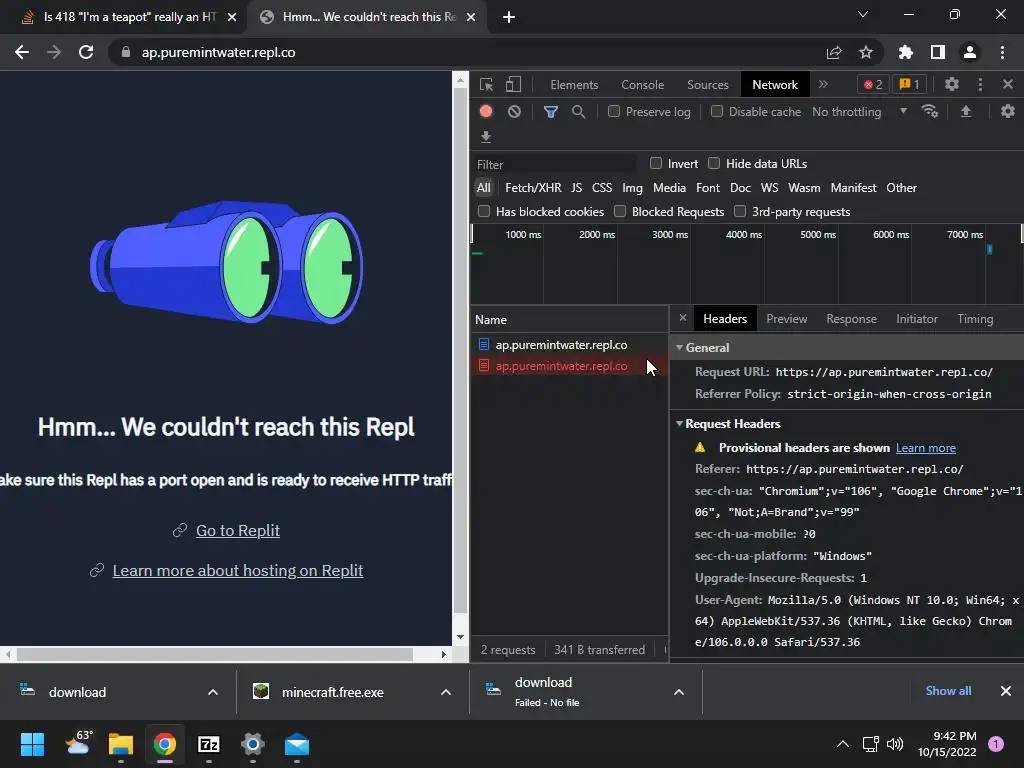Show the 1 issue badge

tap(910, 84)
